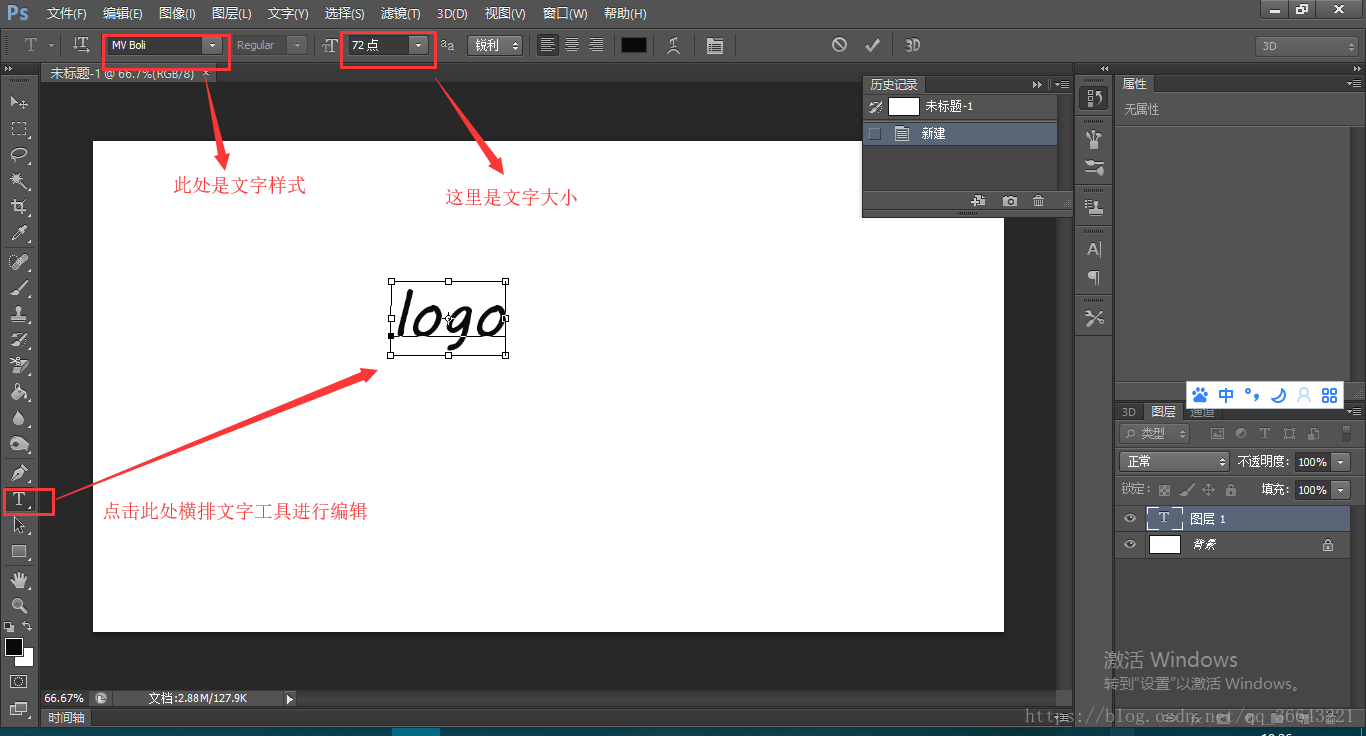Open the 滤镜(T) menu
The height and width of the screenshot is (736, 1366).
click(400, 14)
